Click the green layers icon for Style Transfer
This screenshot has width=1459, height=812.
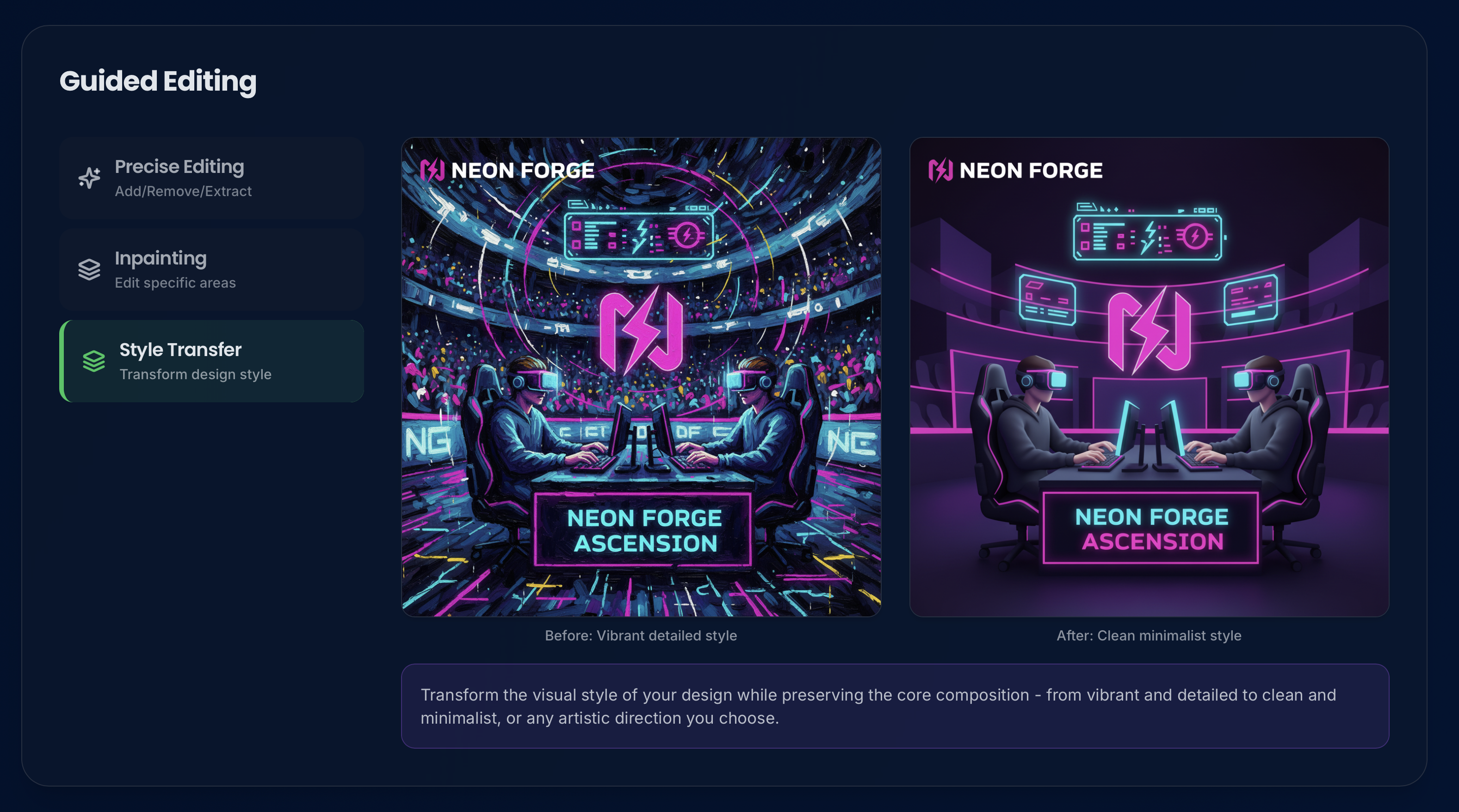pyautogui.click(x=94, y=361)
